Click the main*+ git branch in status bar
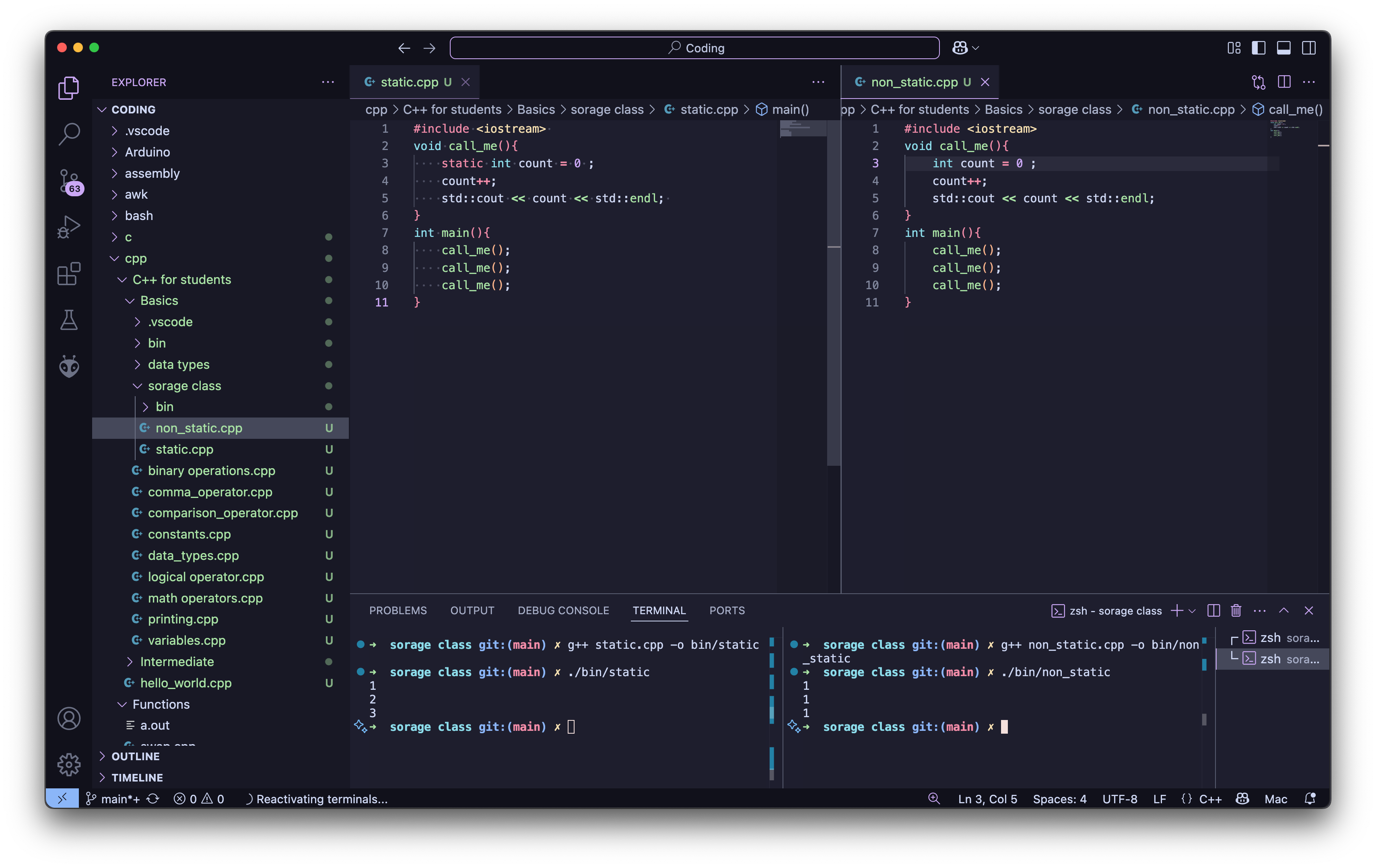Image resolution: width=1376 pixels, height=868 pixels. pos(119,799)
